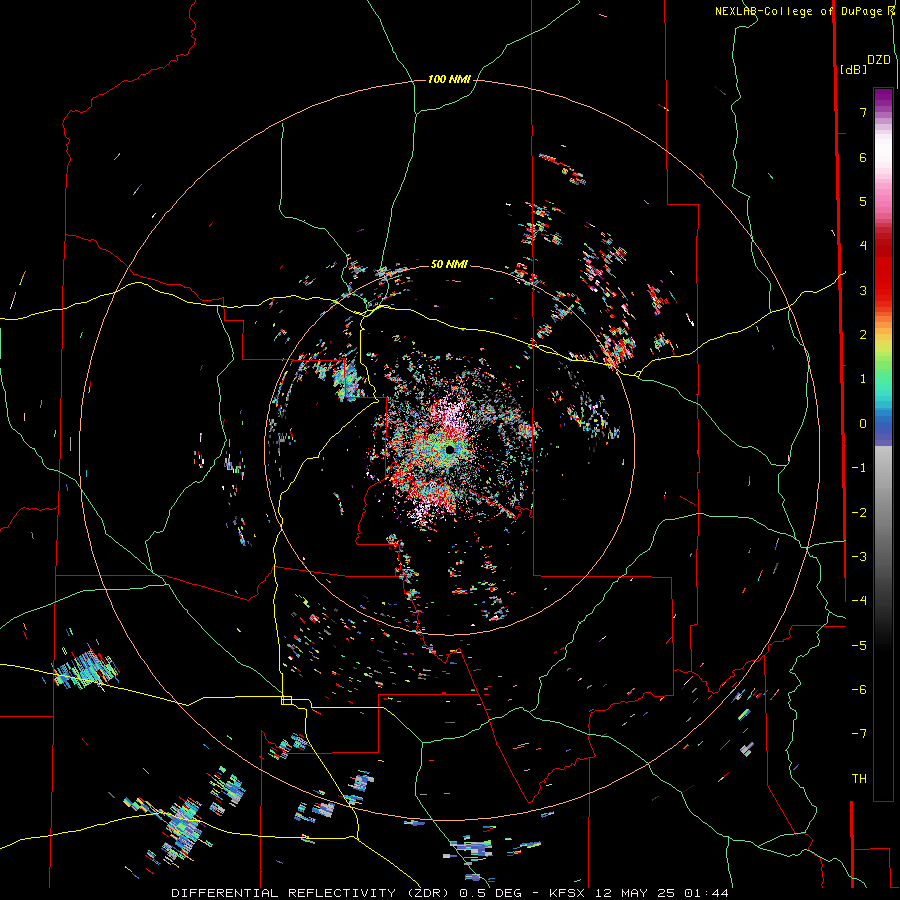Click the 0.5 DEG elevation text
Viewport: 900px width, 900px height.
tap(491, 893)
